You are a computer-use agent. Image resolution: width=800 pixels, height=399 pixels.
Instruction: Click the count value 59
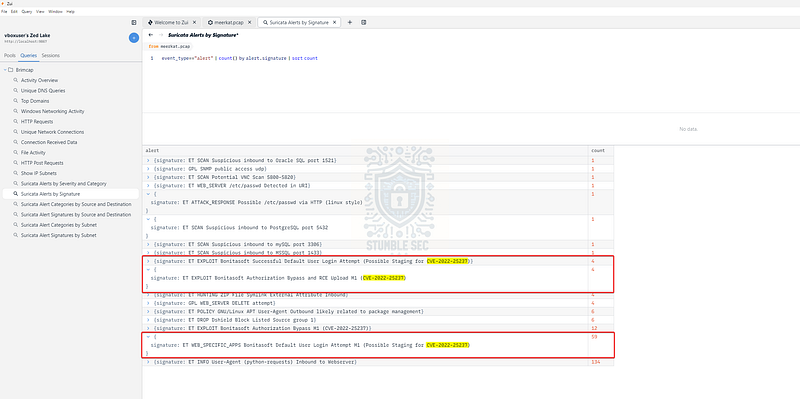[x=594, y=337]
